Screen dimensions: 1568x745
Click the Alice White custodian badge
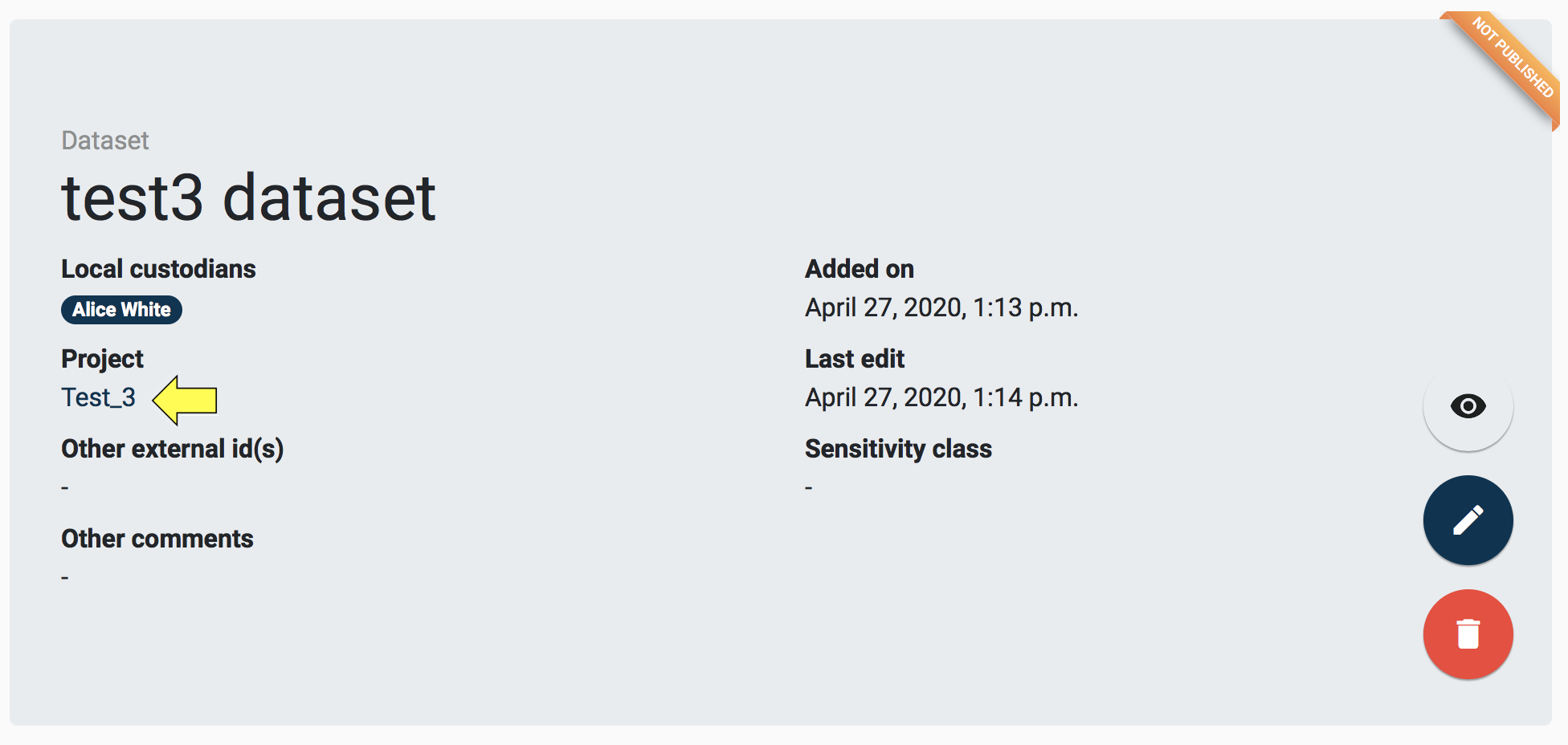[x=121, y=310]
